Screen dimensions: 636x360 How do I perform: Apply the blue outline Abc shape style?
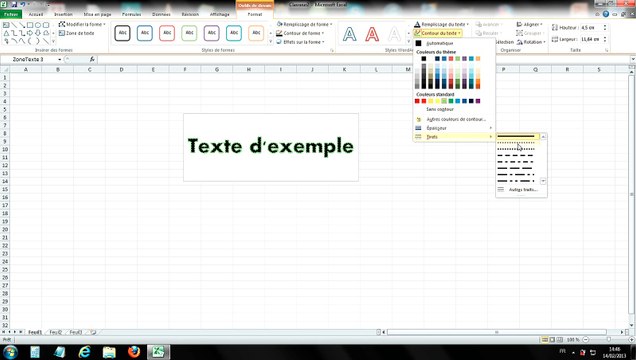click(x=145, y=33)
